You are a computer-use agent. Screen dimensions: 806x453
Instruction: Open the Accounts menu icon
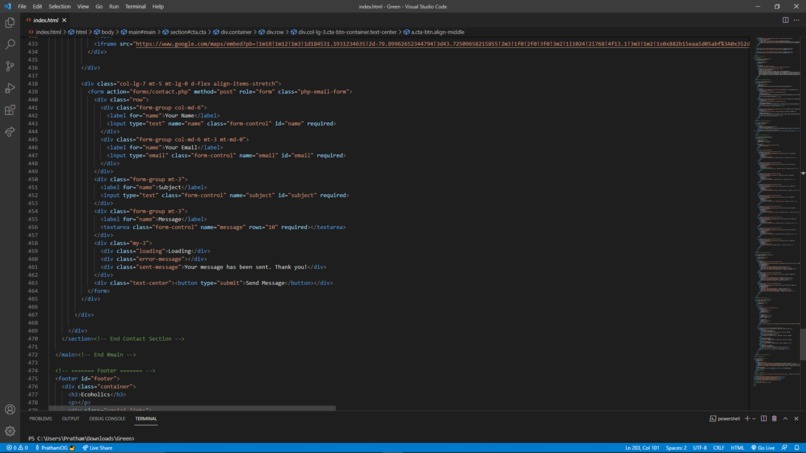point(10,409)
